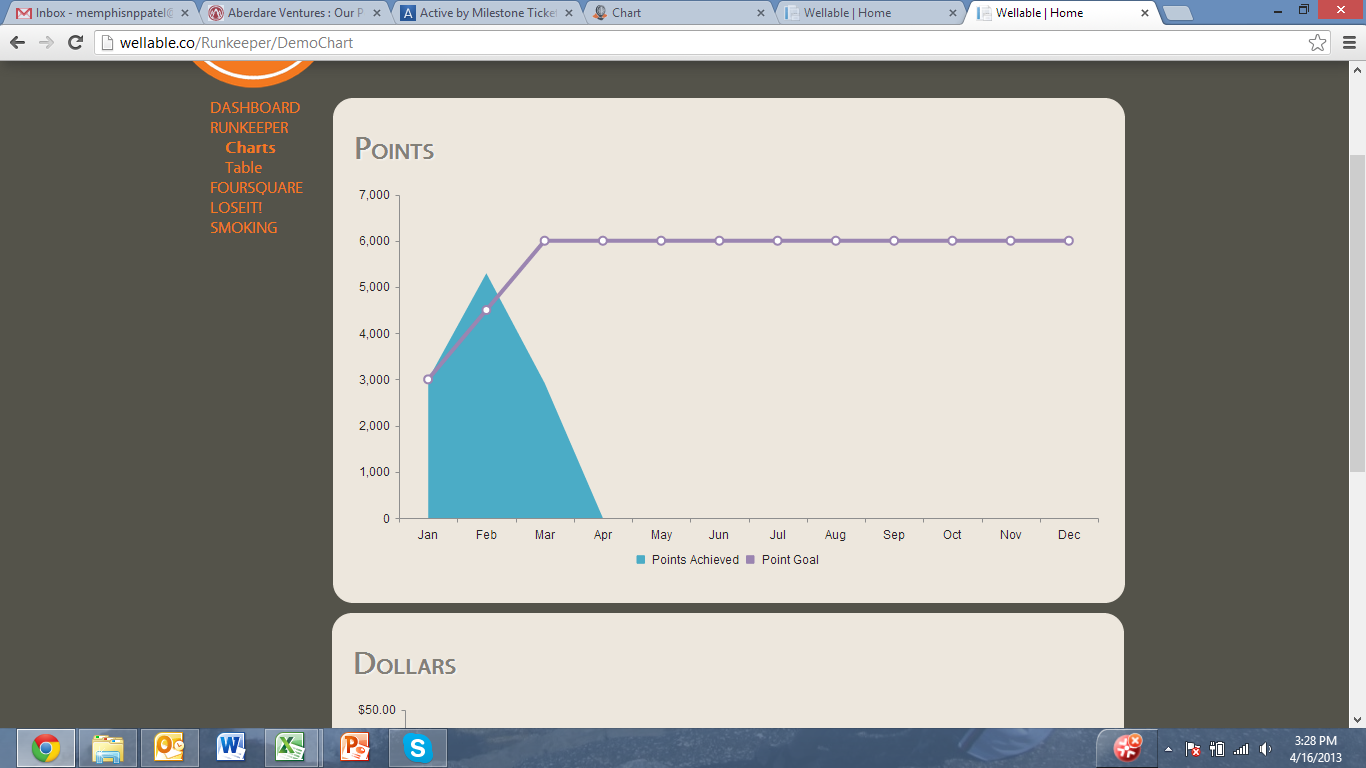Screen dimensions: 1366x768
Task: Open the LOSEIT! sidebar link
Action: [x=236, y=208]
